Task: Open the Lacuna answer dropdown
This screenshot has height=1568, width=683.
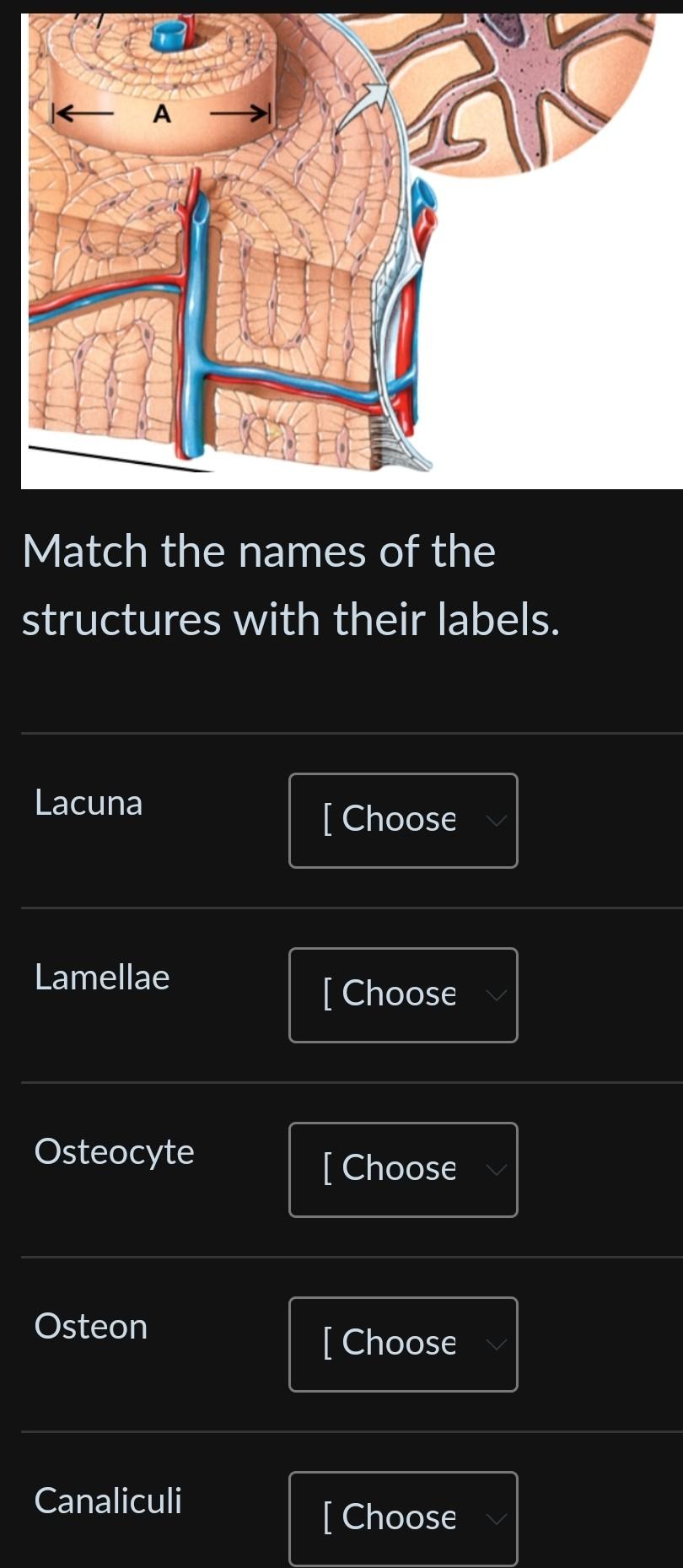Action: 403,821
